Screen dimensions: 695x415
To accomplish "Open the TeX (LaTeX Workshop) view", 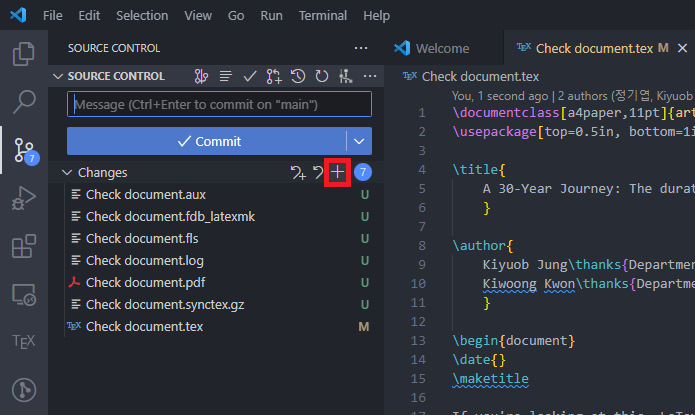I will tap(23, 342).
